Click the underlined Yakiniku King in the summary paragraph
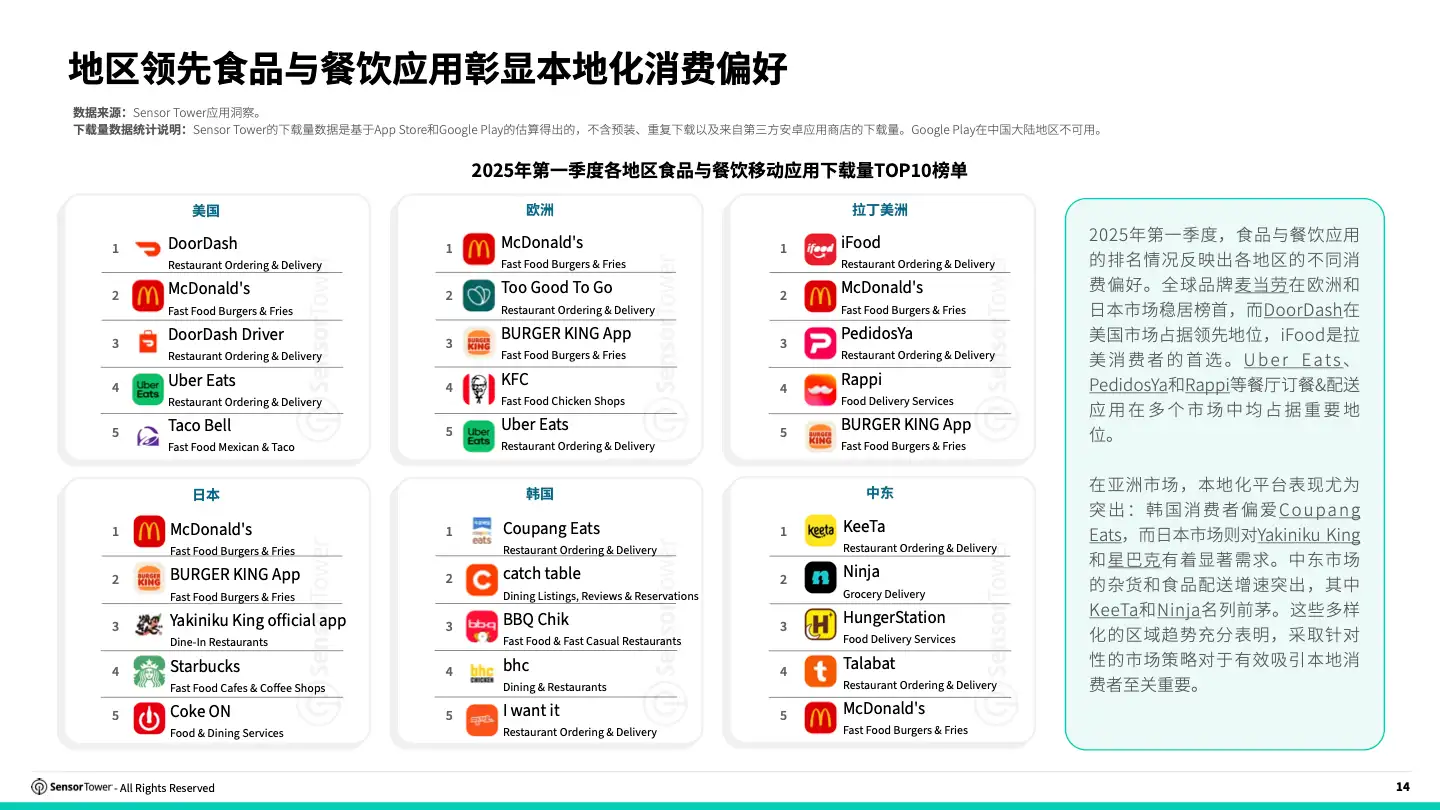Viewport: 1440px width, 810px height. (1309, 535)
